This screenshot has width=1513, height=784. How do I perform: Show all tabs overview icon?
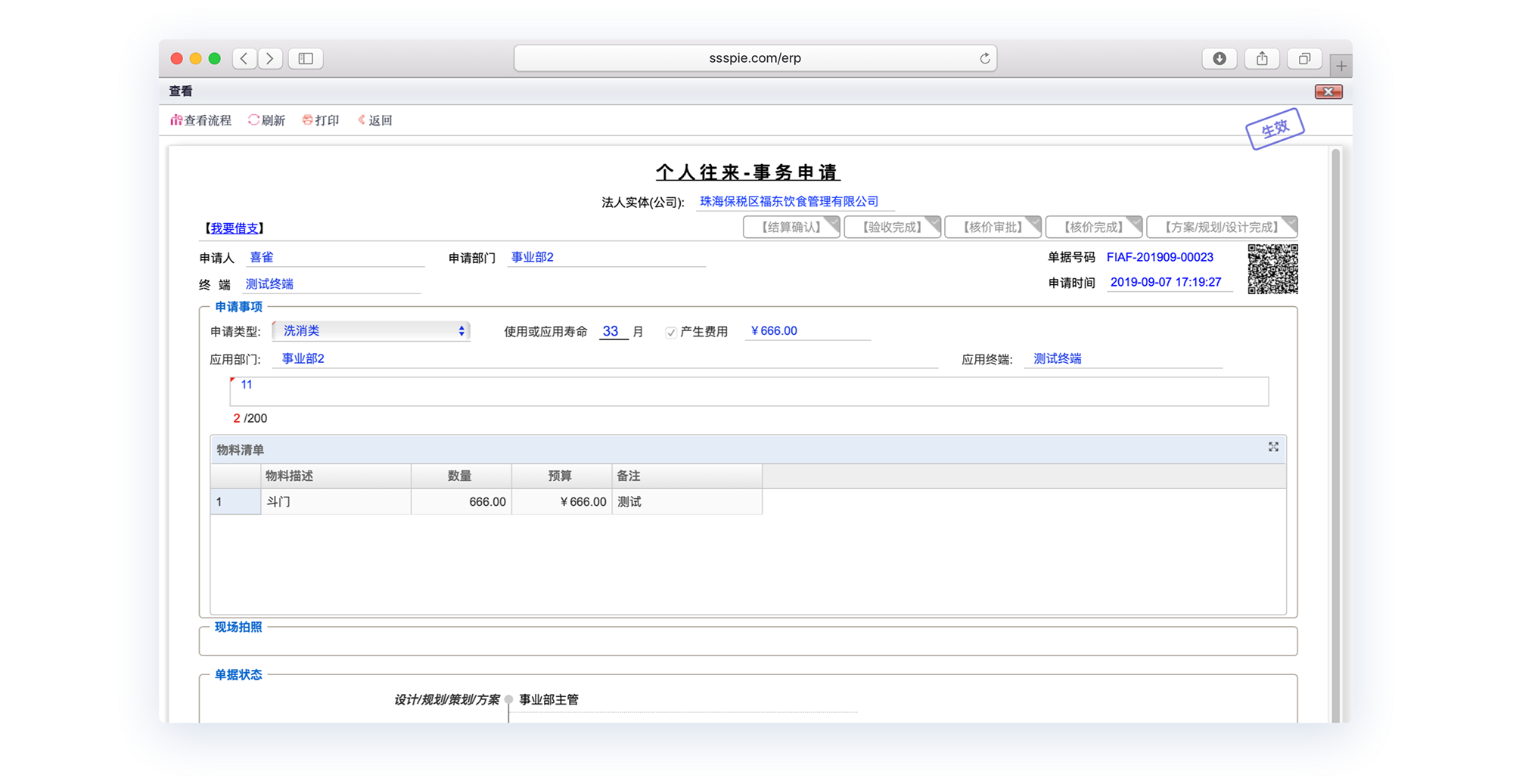click(1304, 58)
